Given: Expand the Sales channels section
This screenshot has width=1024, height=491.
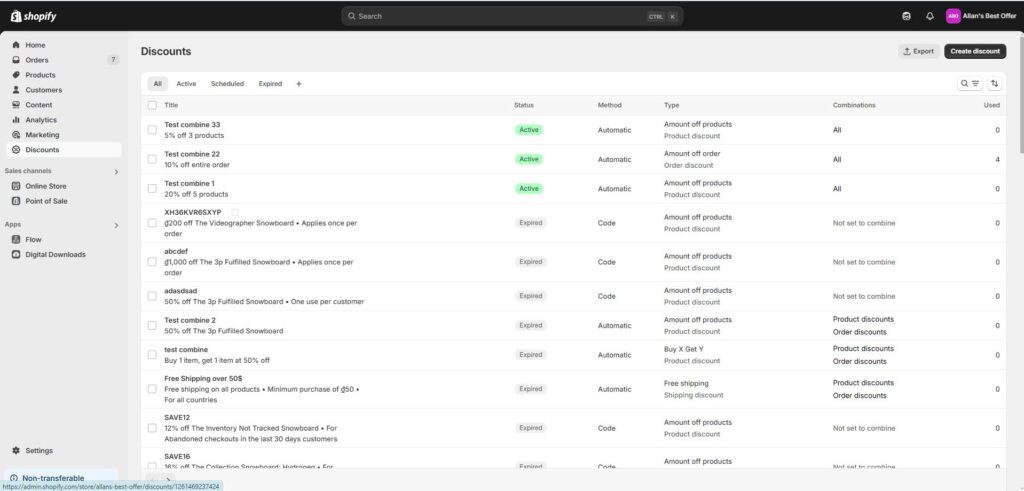Looking at the screenshot, I should 116,171.
